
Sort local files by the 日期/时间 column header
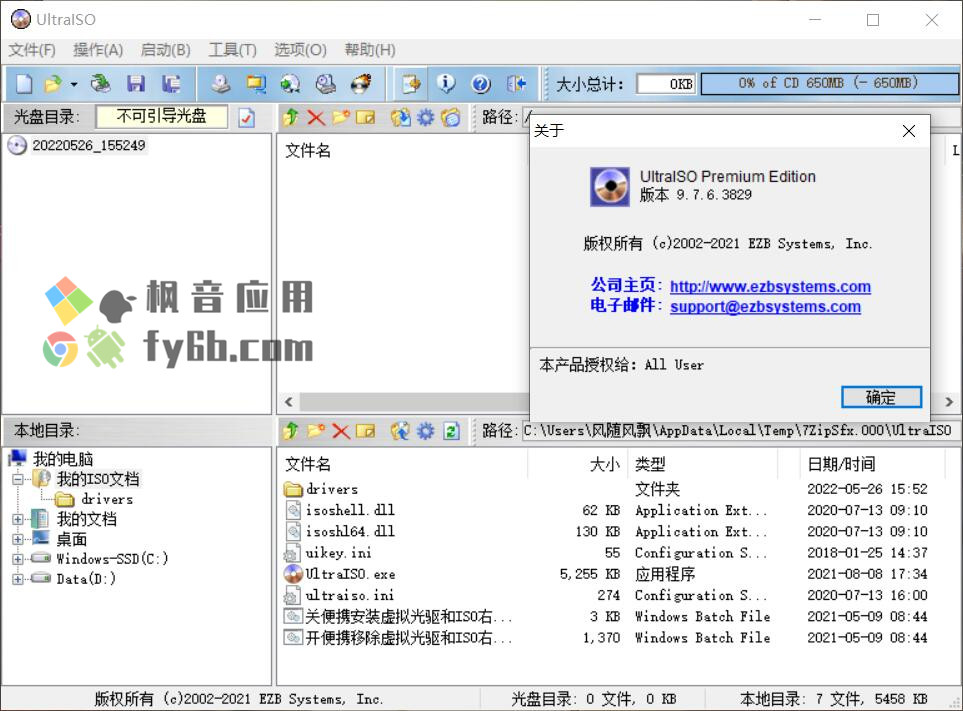(x=841, y=464)
